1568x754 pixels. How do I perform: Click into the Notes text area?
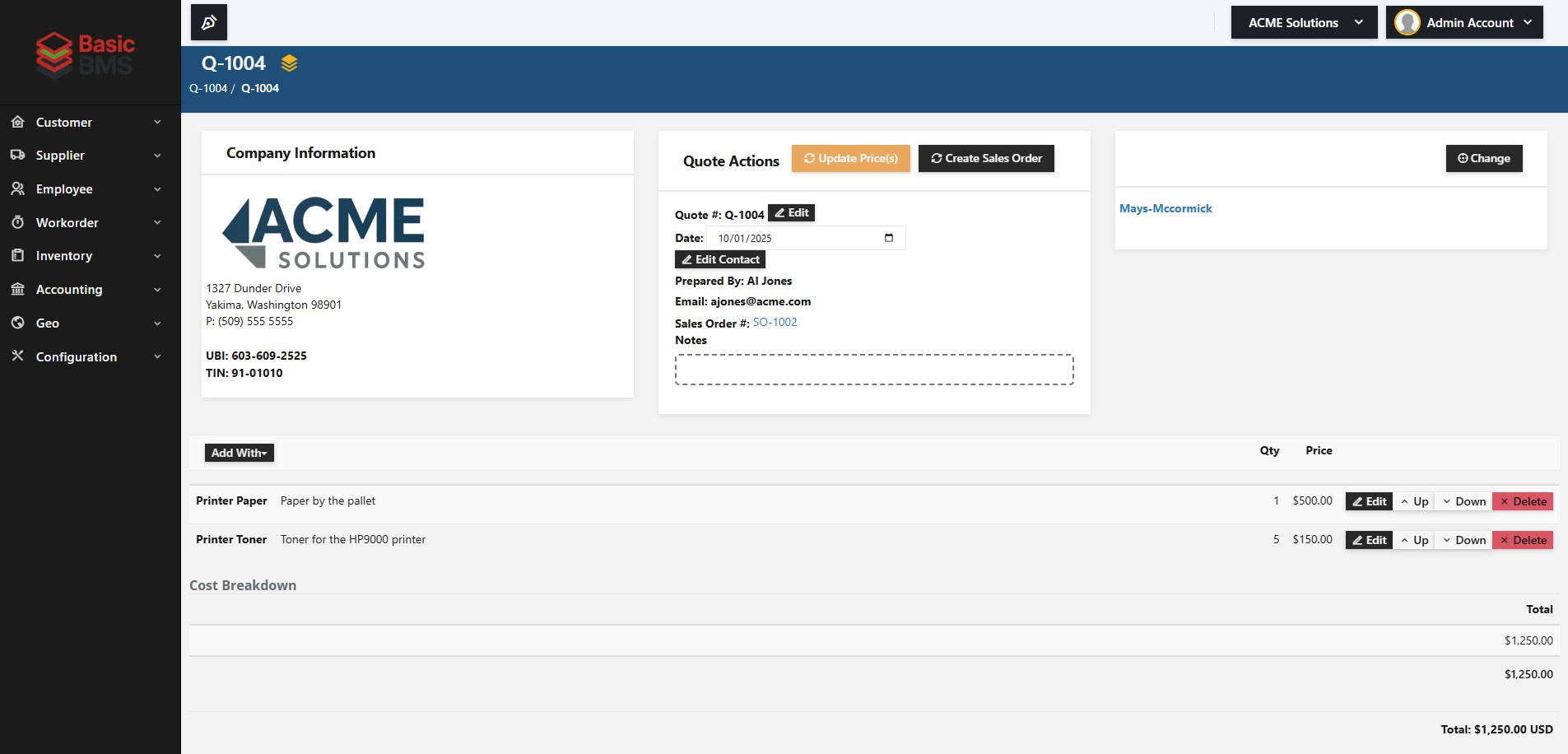pyautogui.click(x=873, y=370)
